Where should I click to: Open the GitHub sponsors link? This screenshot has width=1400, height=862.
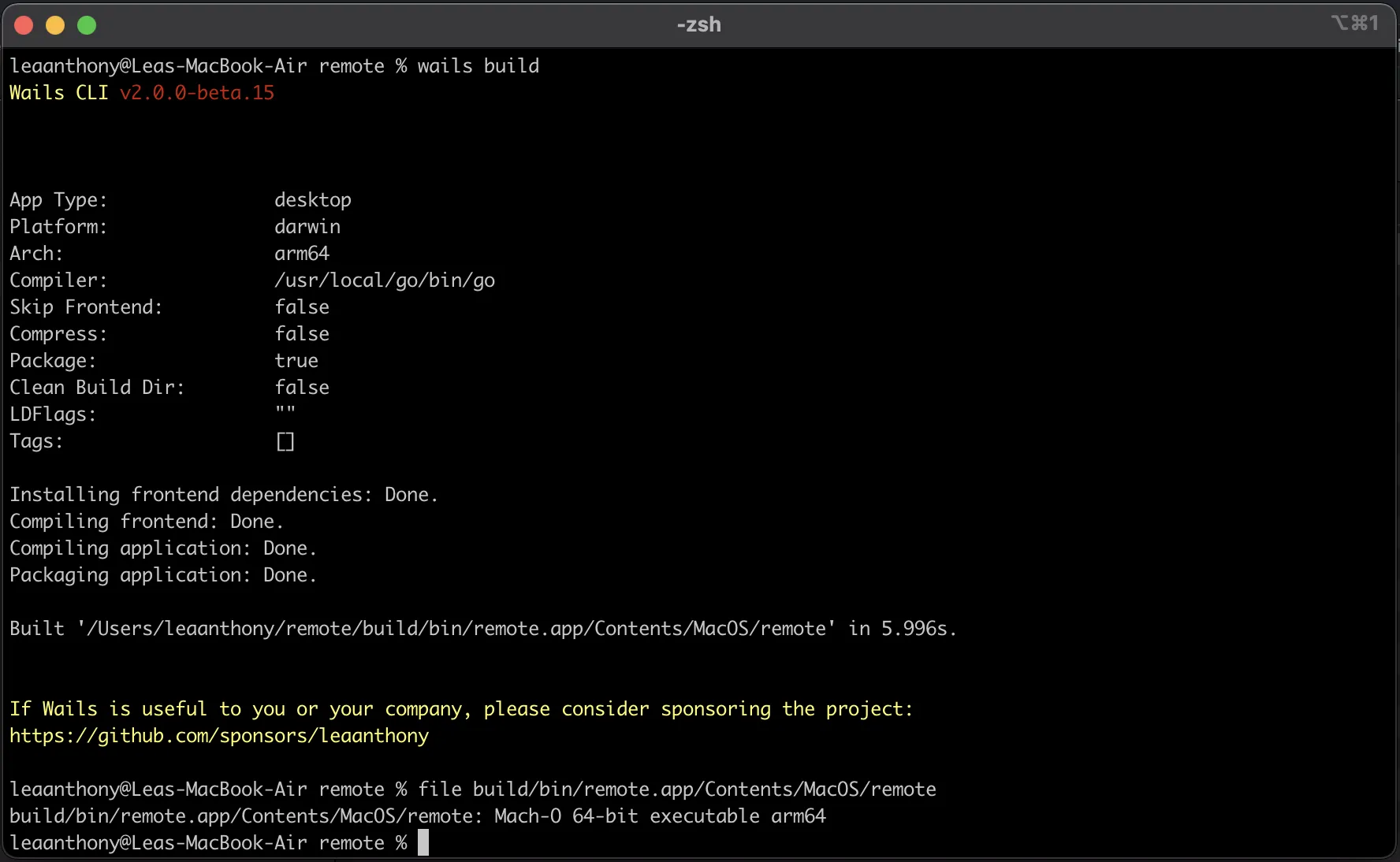tap(218, 737)
